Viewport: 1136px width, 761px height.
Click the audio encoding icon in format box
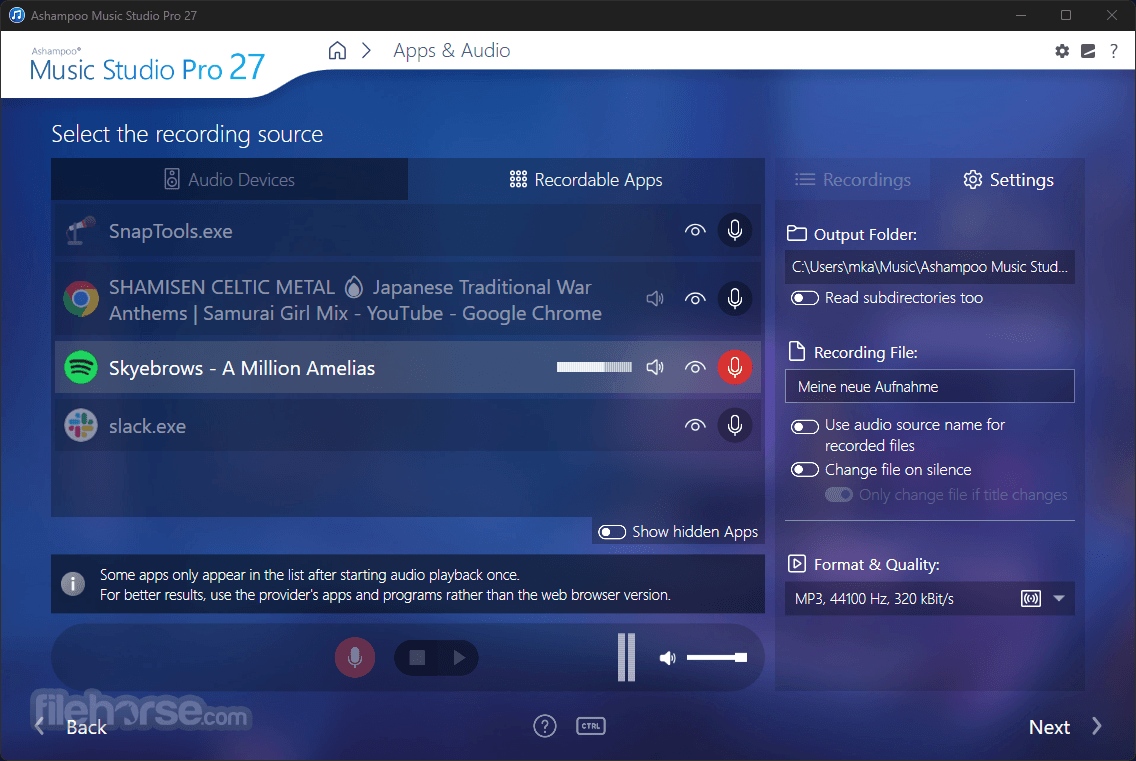pos(1031,599)
